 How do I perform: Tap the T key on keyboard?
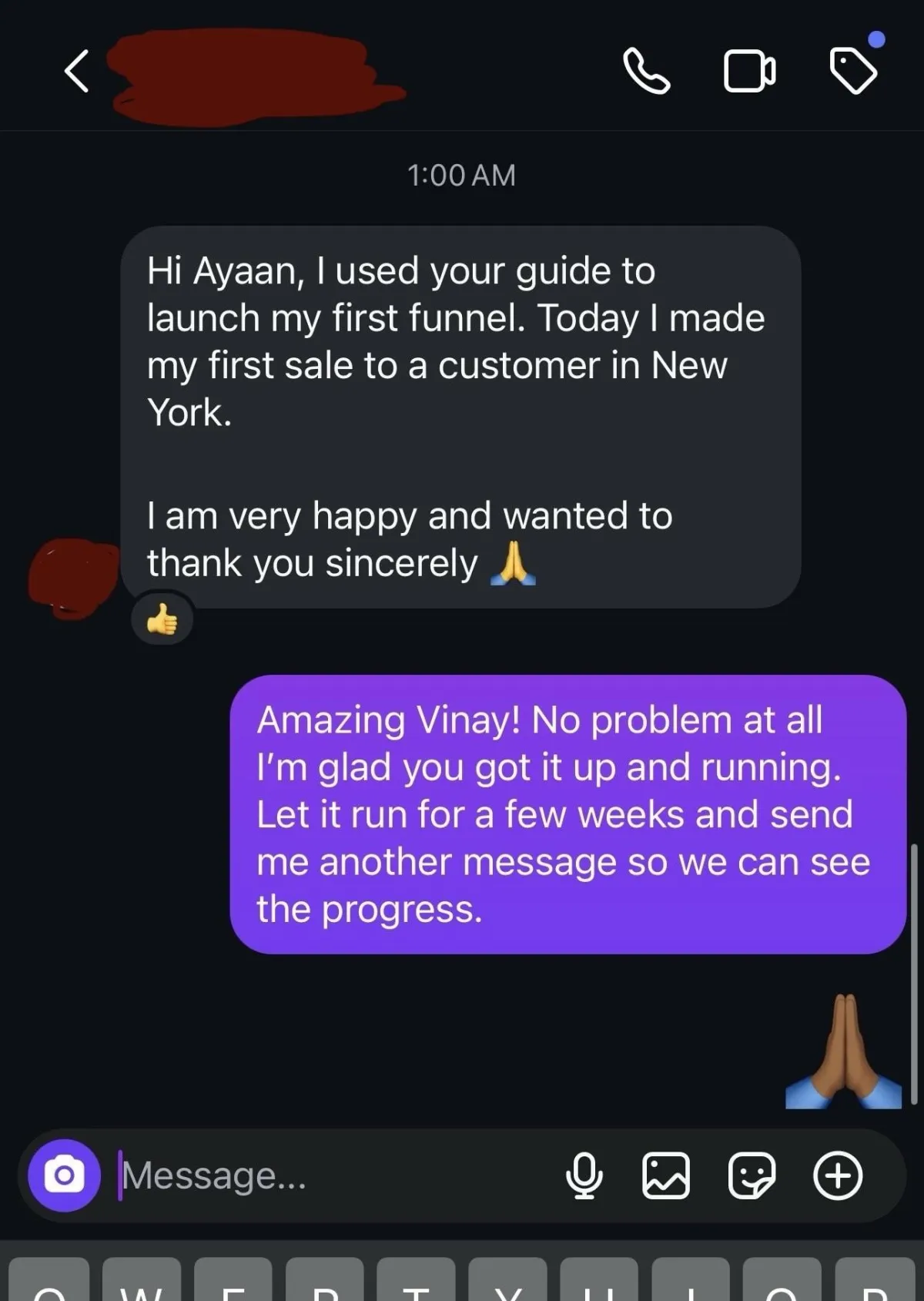click(417, 1279)
